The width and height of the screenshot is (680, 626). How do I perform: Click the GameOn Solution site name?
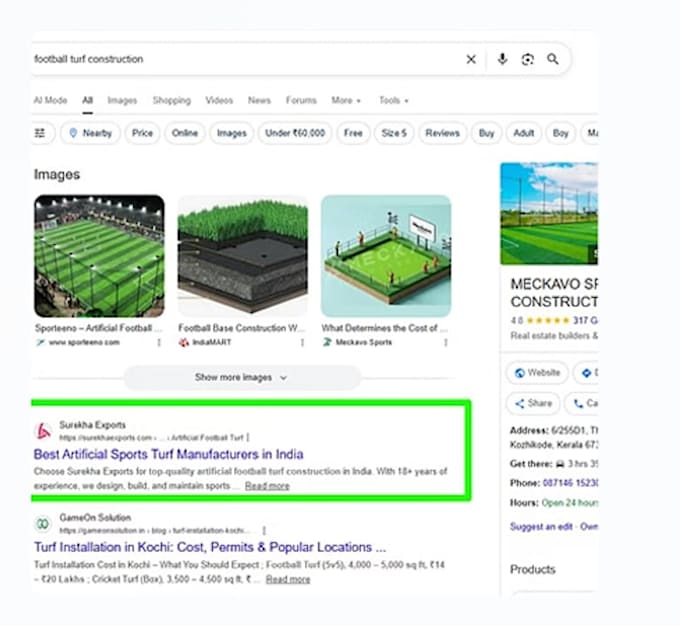point(95,518)
